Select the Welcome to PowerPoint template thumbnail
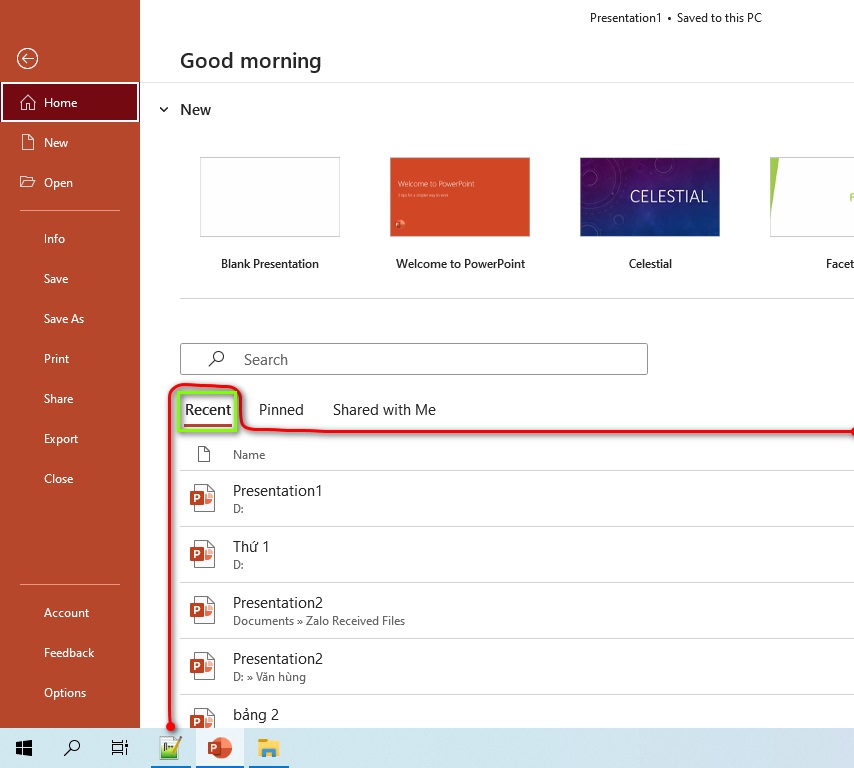Screen dimensions: 854x768 [460, 197]
